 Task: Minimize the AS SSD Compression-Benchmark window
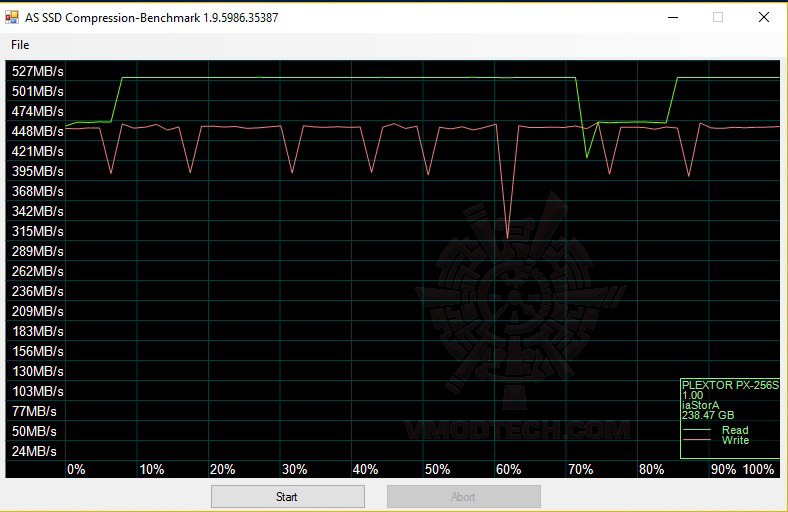coord(673,17)
